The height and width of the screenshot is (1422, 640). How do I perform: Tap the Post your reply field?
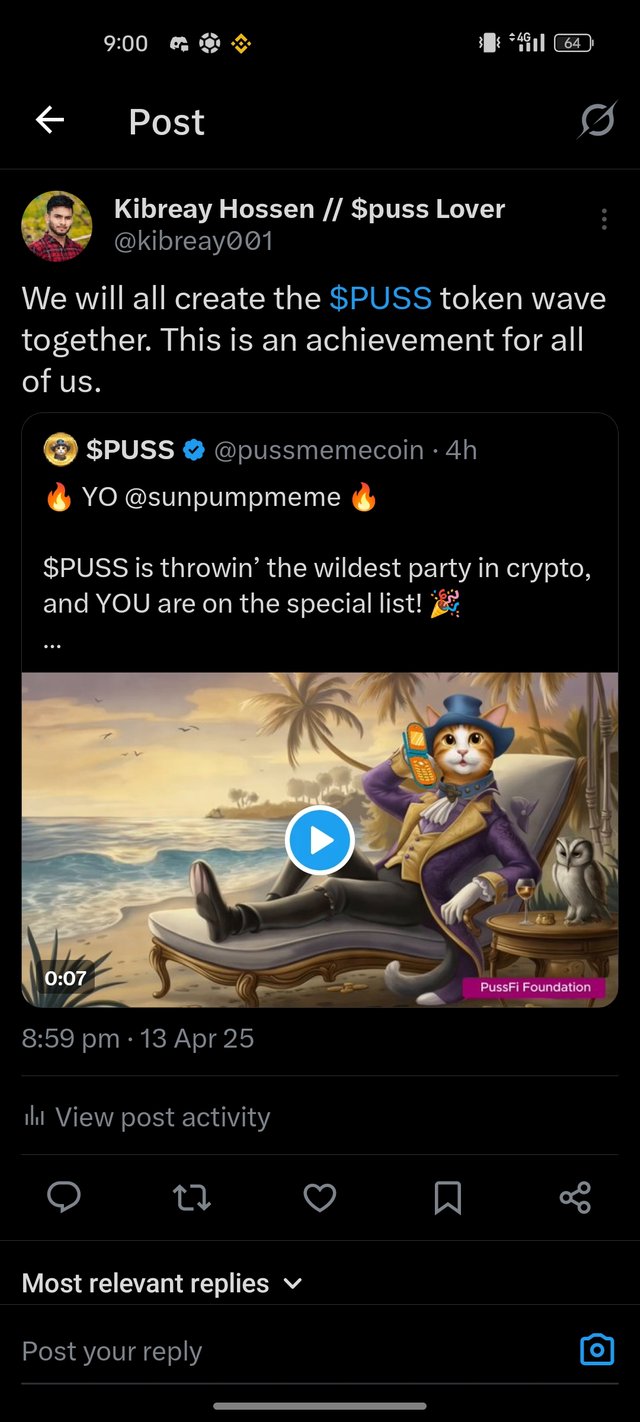pos(250,1351)
